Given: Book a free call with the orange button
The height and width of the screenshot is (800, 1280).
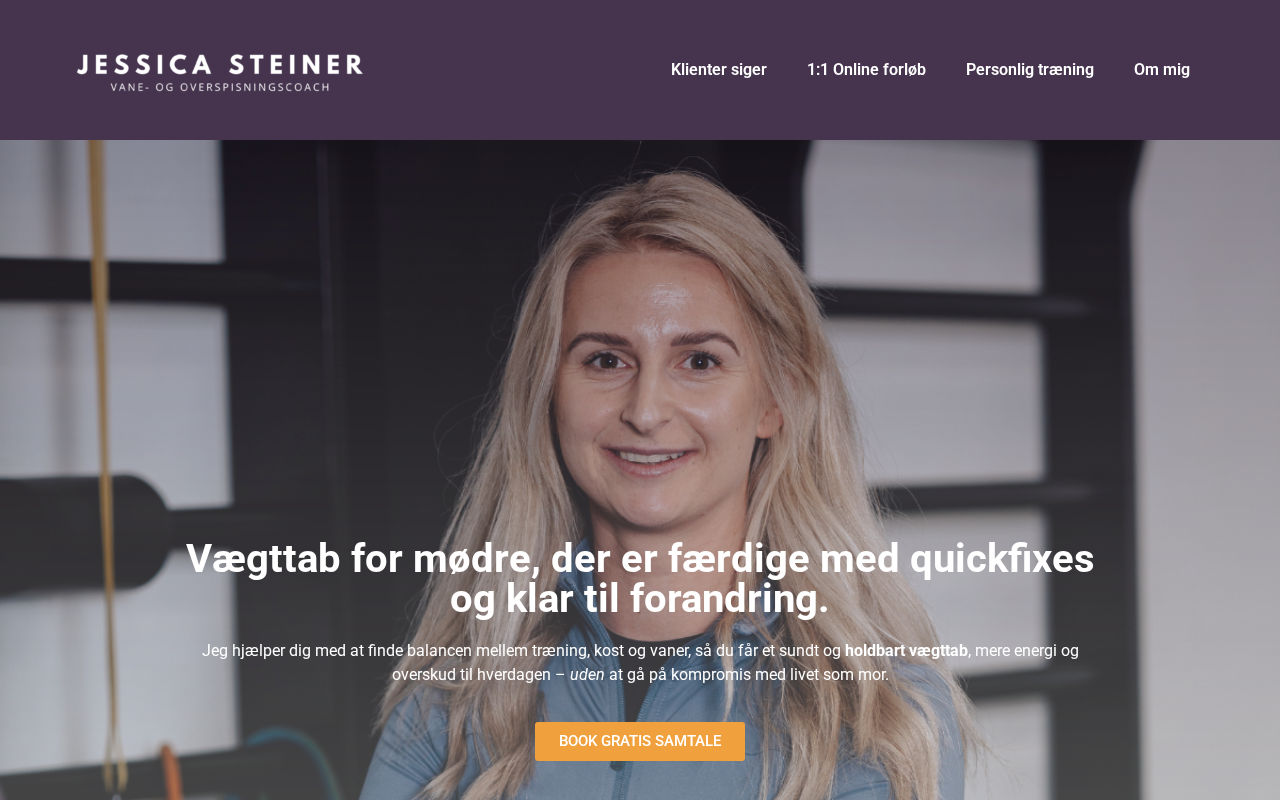Looking at the screenshot, I should 640,741.
